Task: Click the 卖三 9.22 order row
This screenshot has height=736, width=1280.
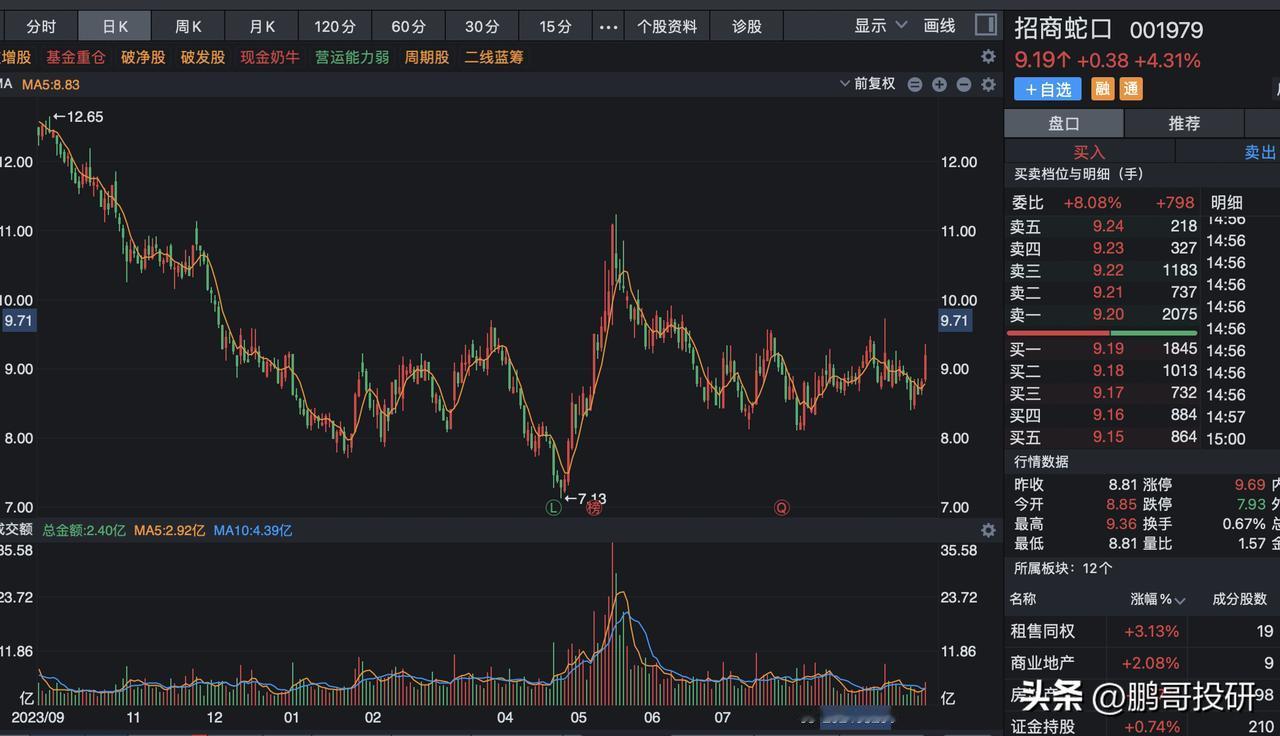Action: click(1103, 270)
